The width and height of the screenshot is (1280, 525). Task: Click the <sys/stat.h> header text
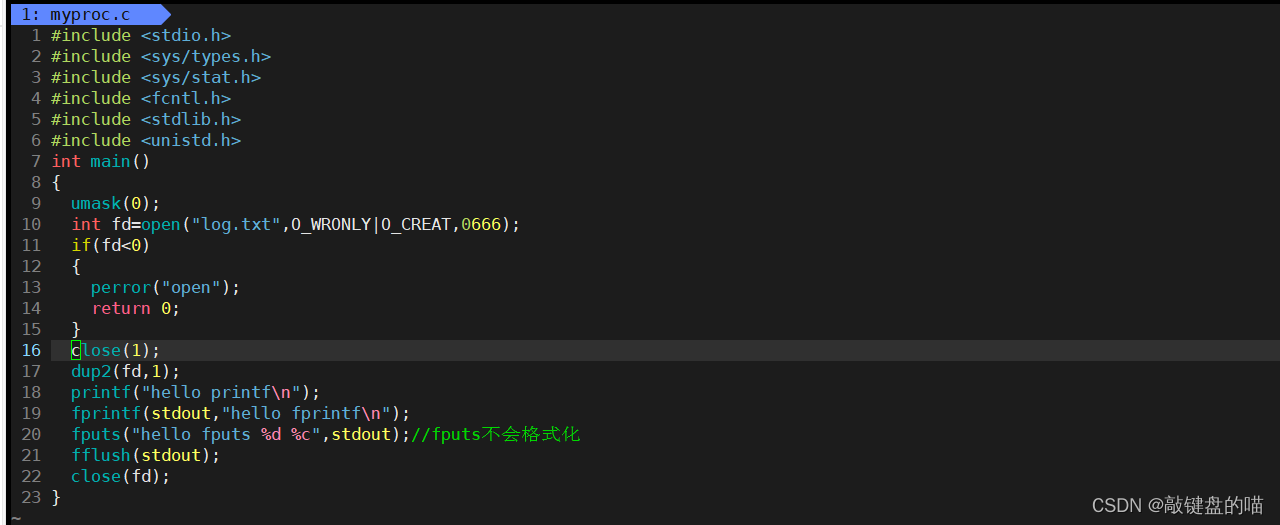201,78
